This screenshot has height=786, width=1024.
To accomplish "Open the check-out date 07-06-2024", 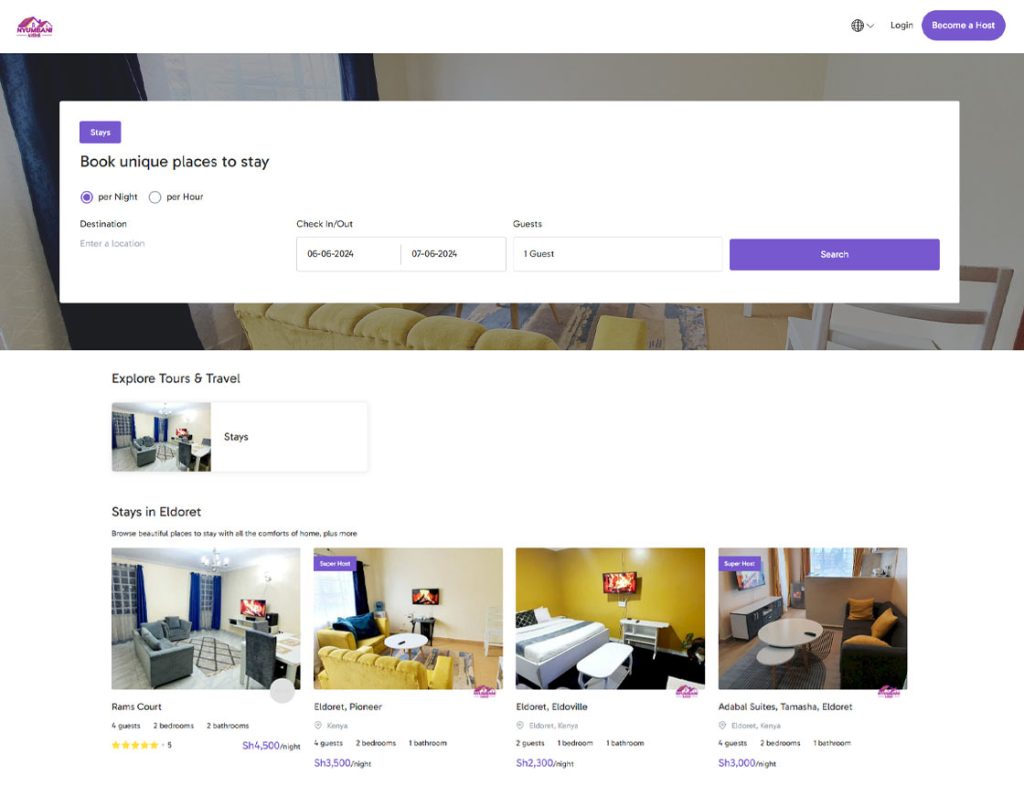I will [x=452, y=254].
